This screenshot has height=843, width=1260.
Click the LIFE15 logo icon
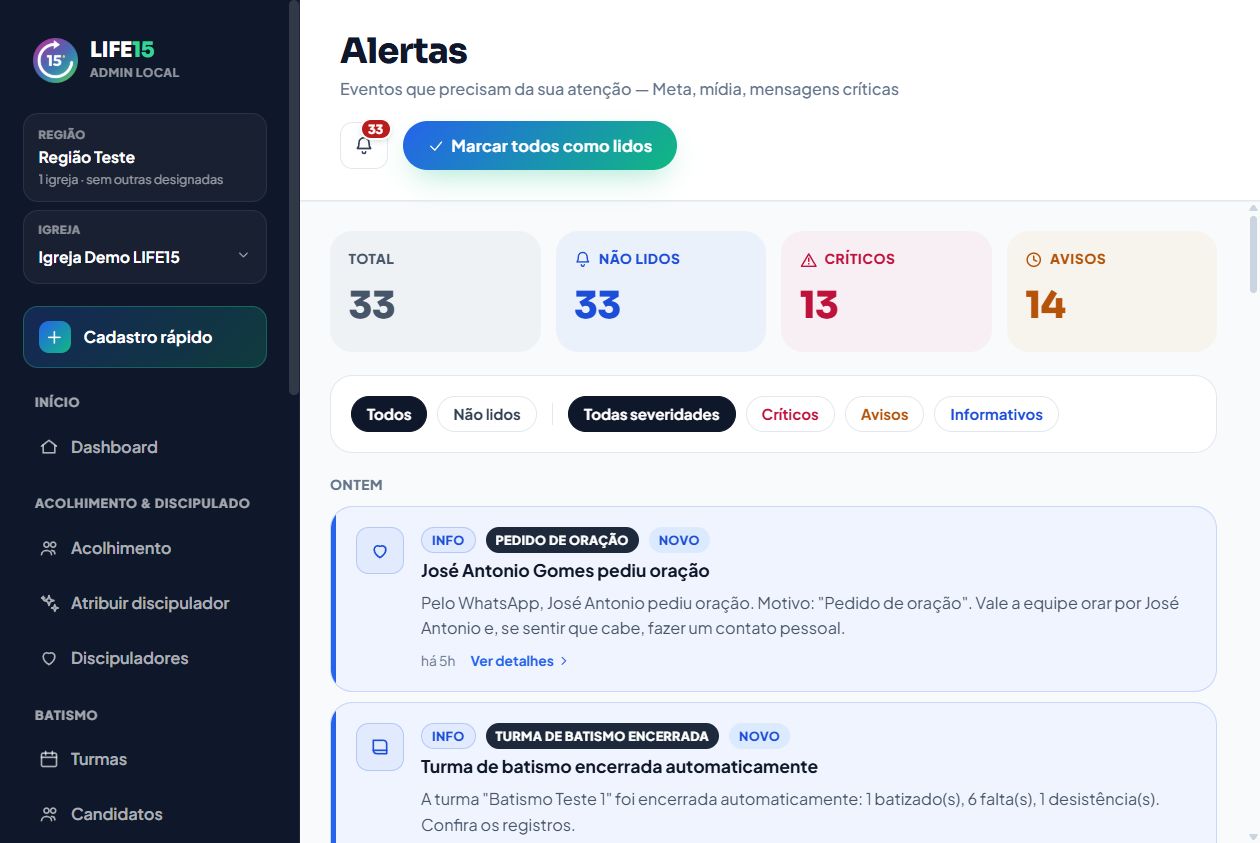click(56, 60)
